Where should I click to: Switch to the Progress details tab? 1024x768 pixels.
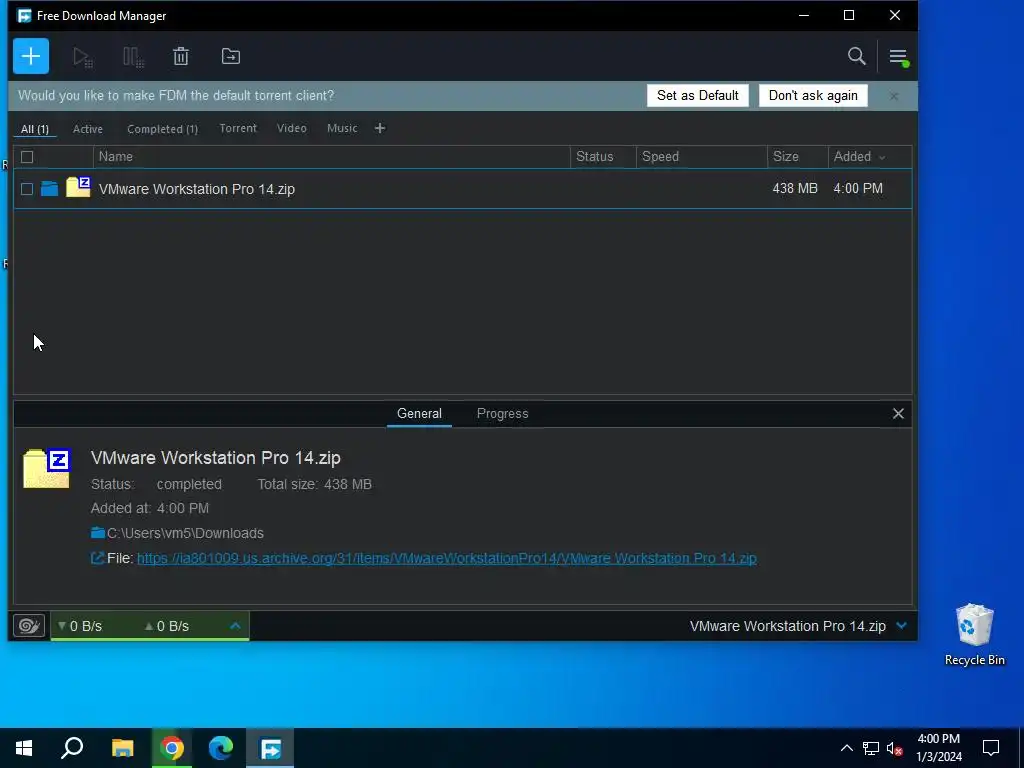click(502, 413)
